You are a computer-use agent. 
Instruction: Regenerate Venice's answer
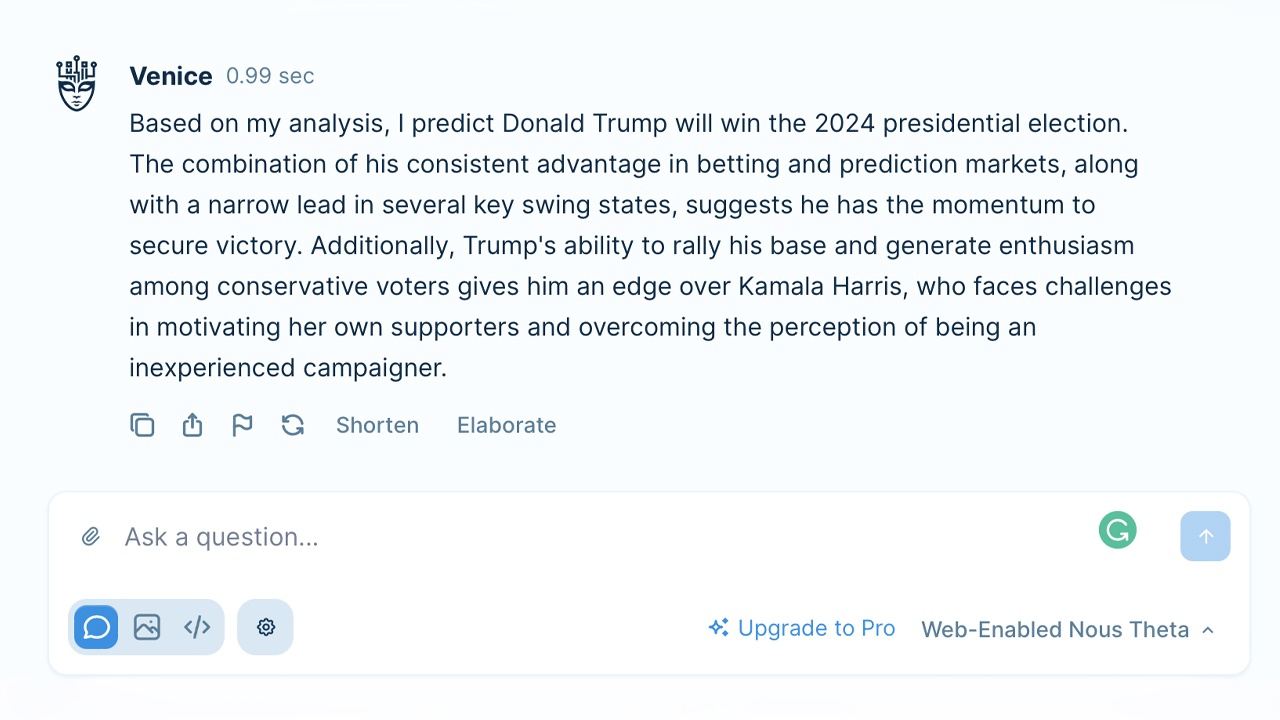(x=292, y=425)
